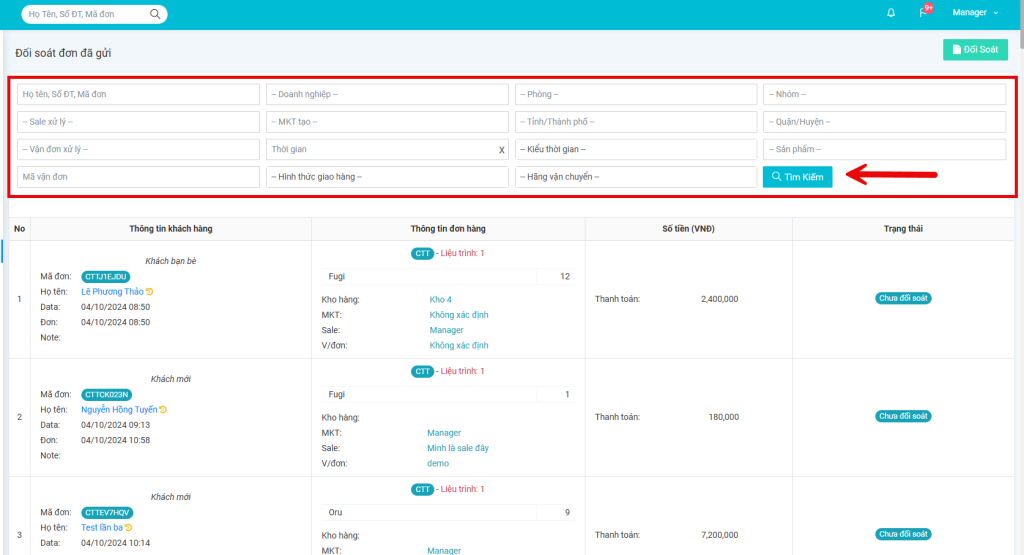Screen dimensions: 1024x555
Task: Click order code badge CTTCK023N
Action: pyautogui.click(x=106, y=394)
